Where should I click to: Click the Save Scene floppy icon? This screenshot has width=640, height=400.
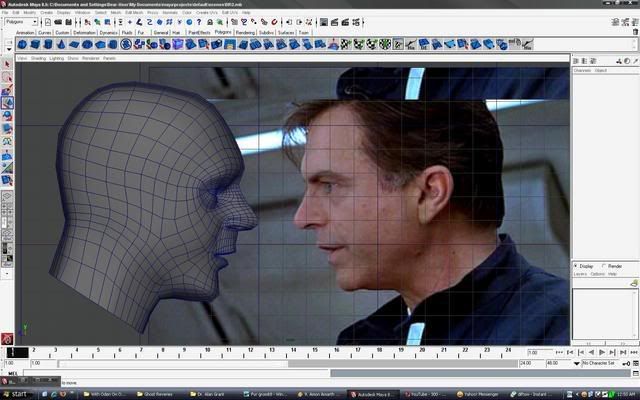(x=69, y=22)
